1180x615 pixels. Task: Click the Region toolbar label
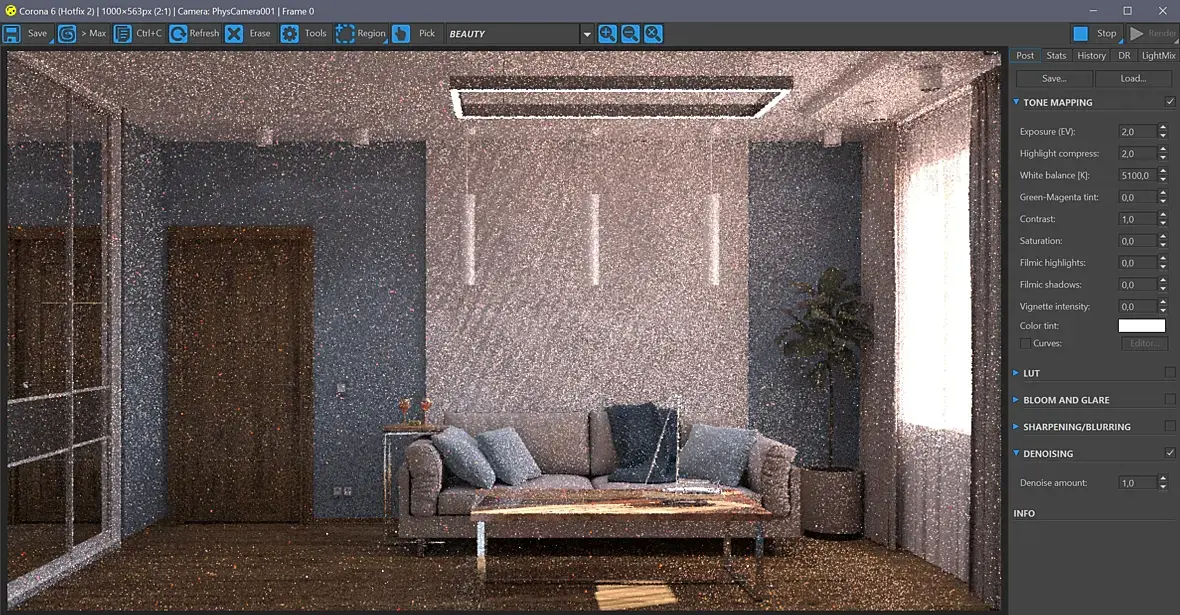click(x=371, y=34)
